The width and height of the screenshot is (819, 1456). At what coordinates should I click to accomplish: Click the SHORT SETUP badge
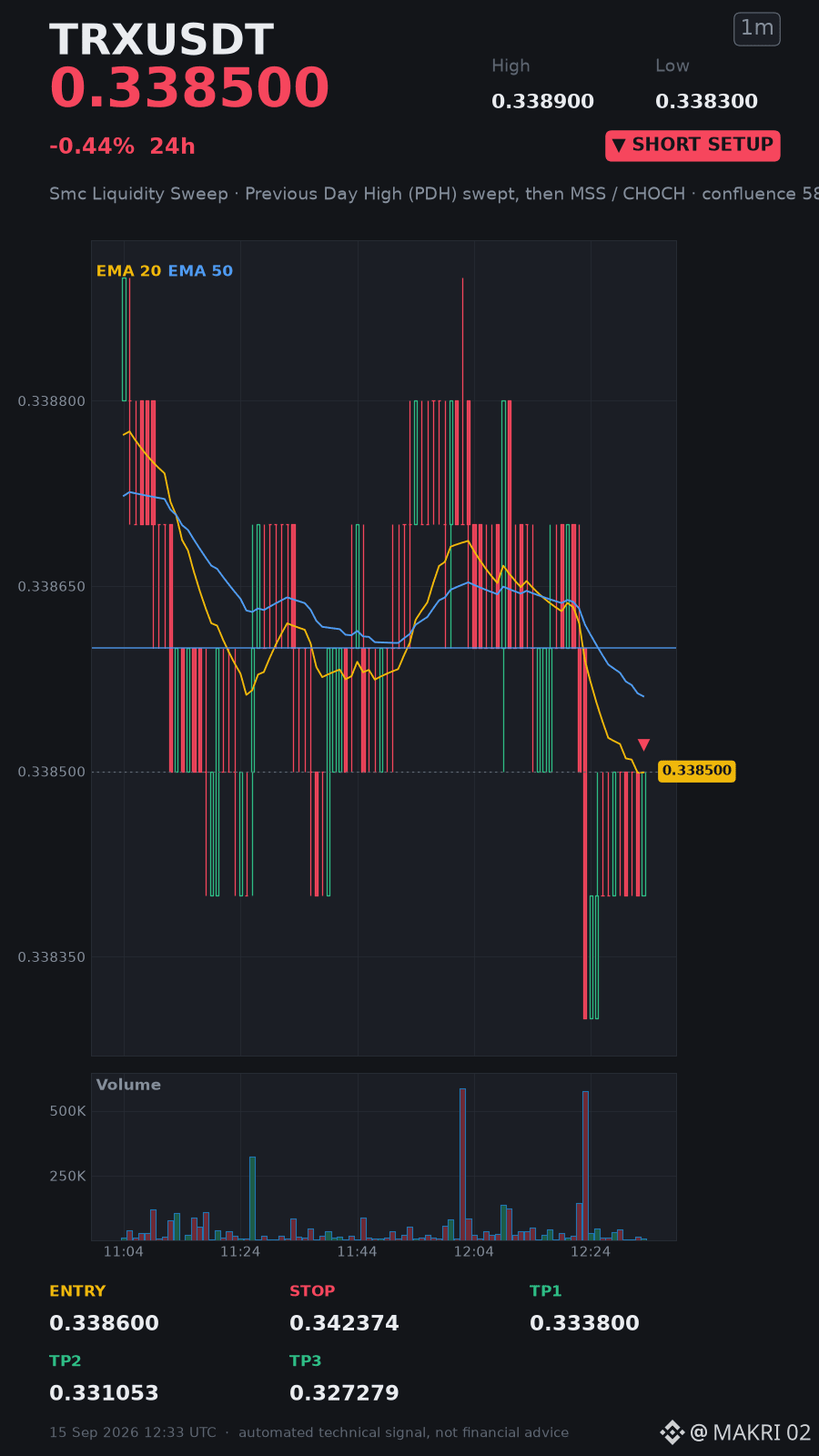[693, 146]
